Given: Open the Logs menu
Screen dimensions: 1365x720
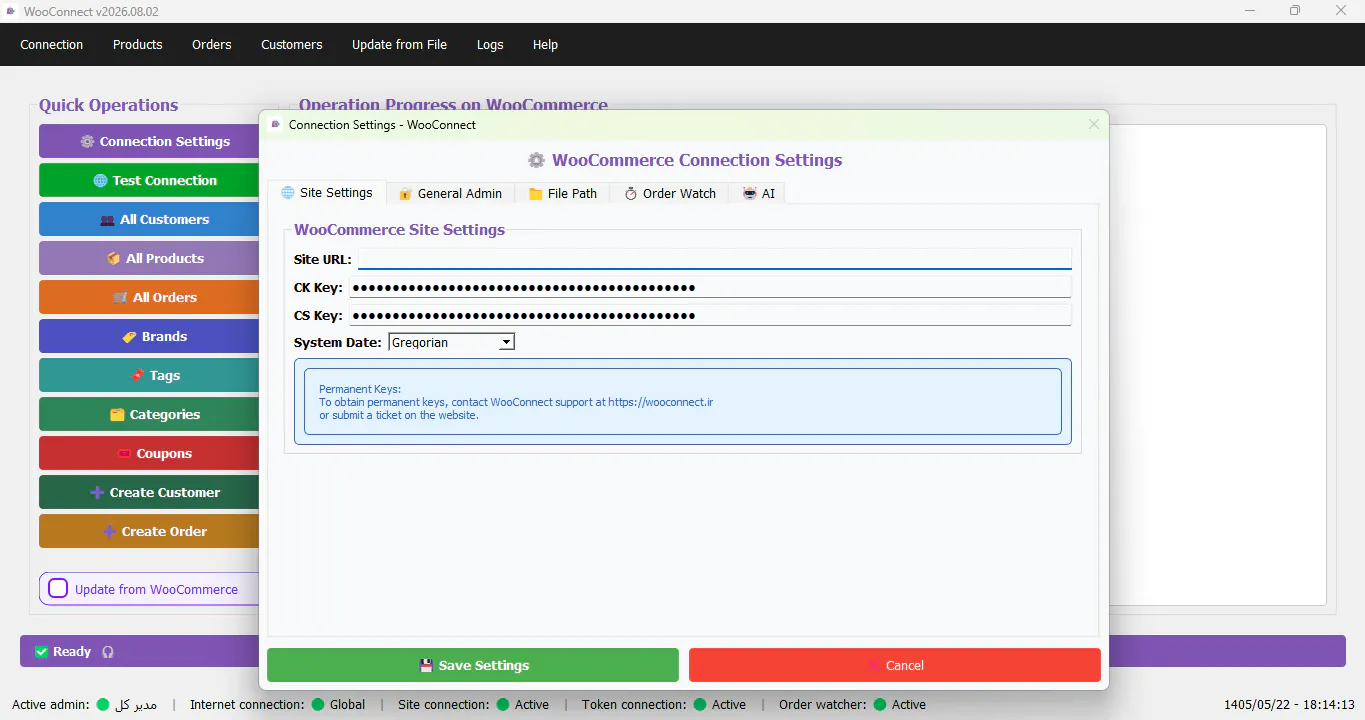Looking at the screenshot, I should (x=490, y=45).
